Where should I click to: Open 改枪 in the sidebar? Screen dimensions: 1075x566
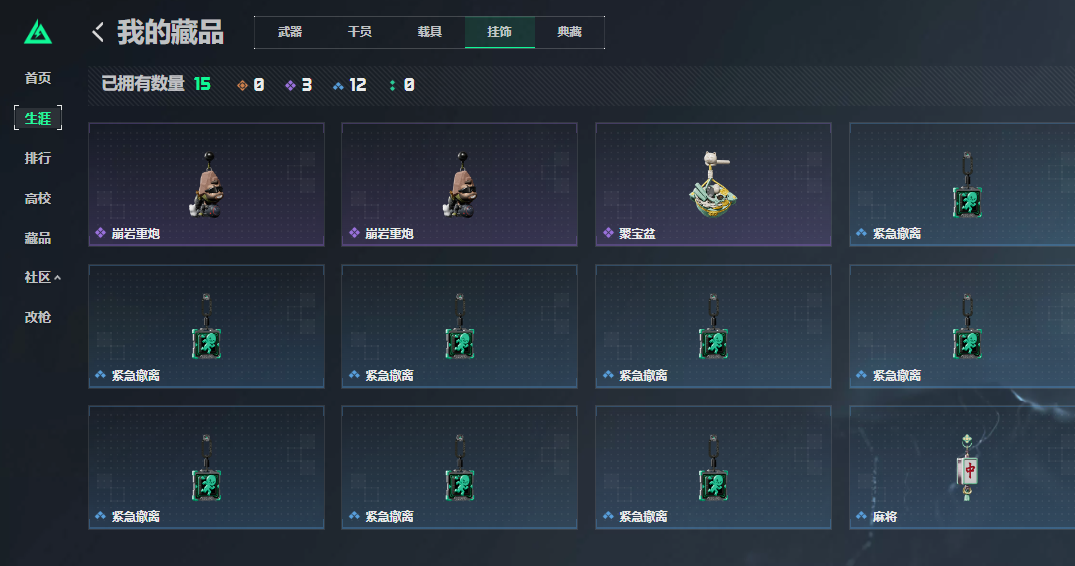point(38,317)
